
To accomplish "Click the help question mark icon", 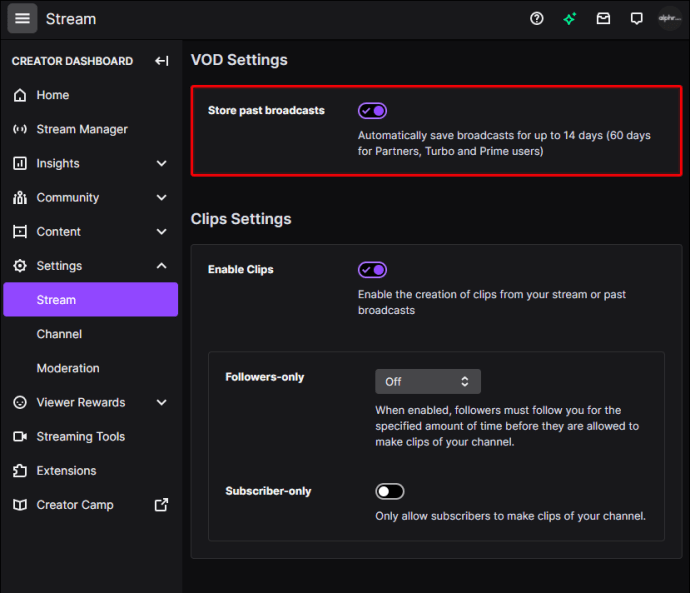I will (x=537, y=19).
